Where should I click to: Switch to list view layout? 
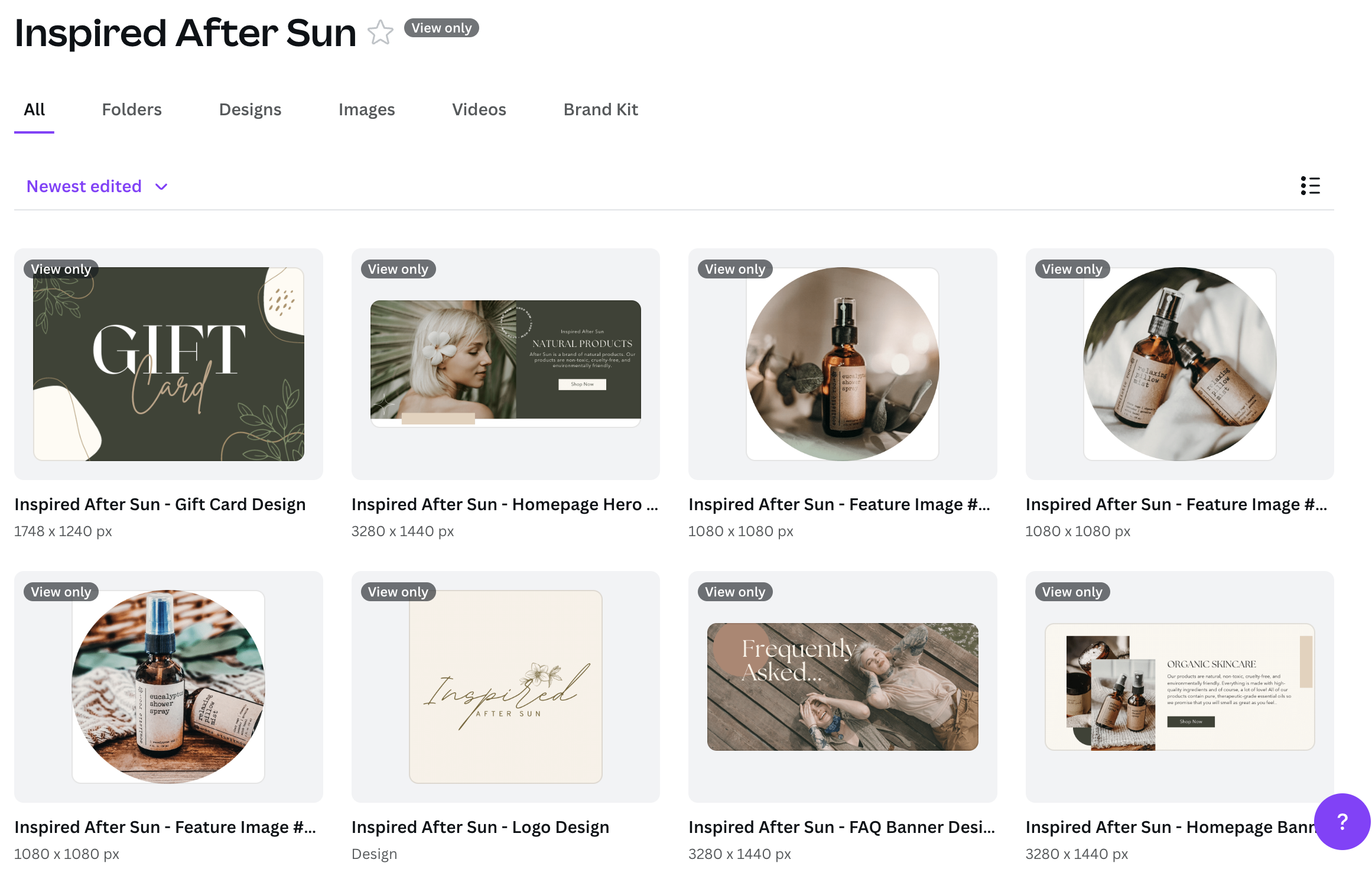point(1309,186)
